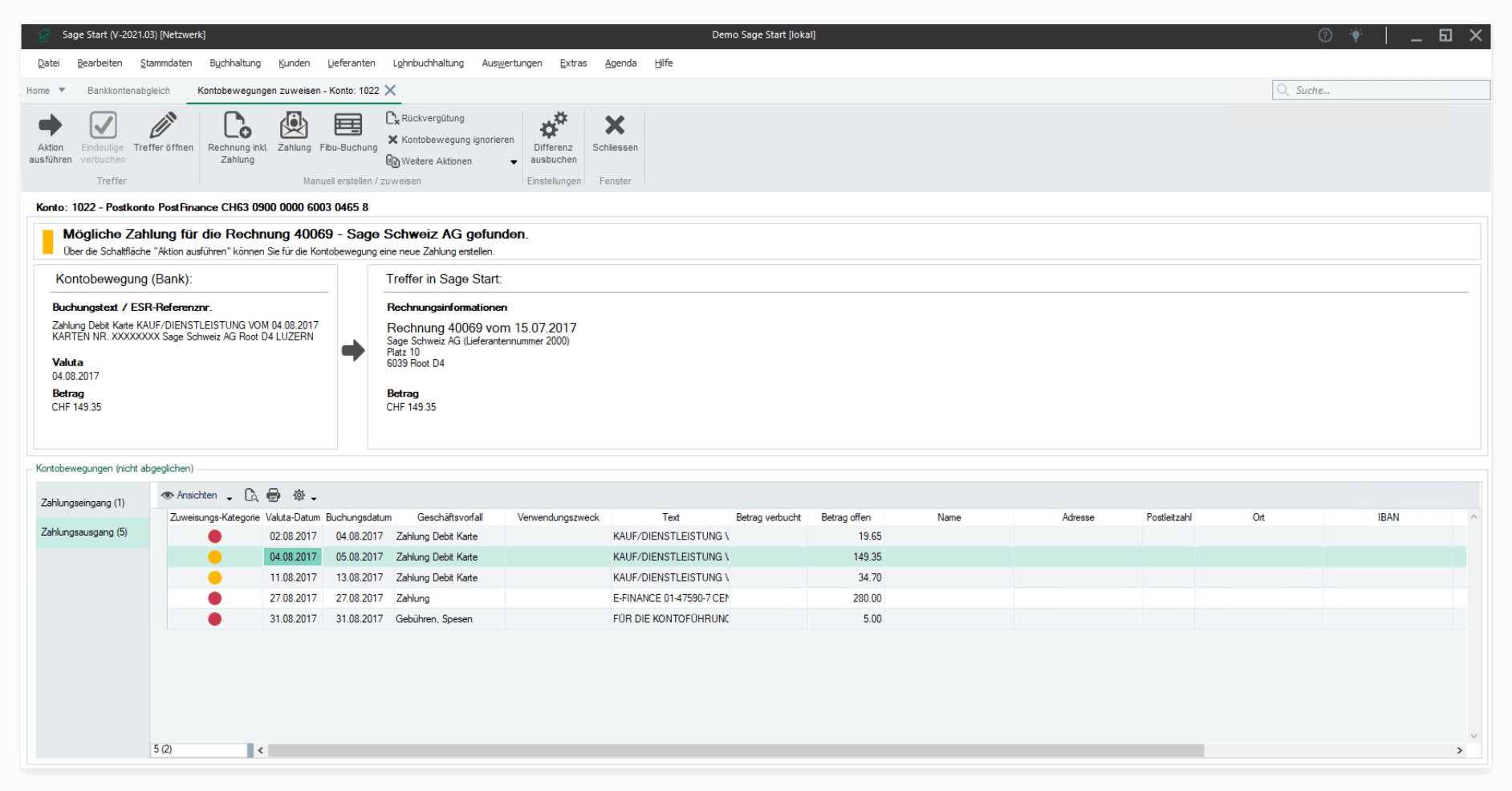Sort by Betrag offen column header
Viewport: 1512px width, 791px height.
(x=846, y=518)
